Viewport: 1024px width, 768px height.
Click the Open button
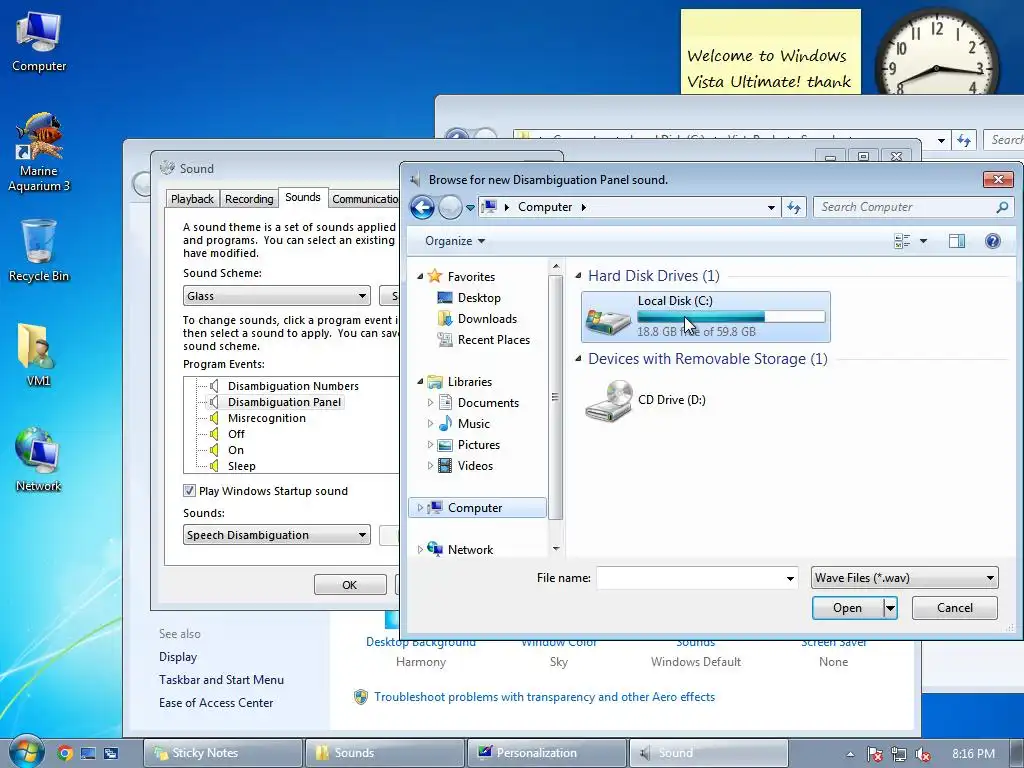coord(848,608)
